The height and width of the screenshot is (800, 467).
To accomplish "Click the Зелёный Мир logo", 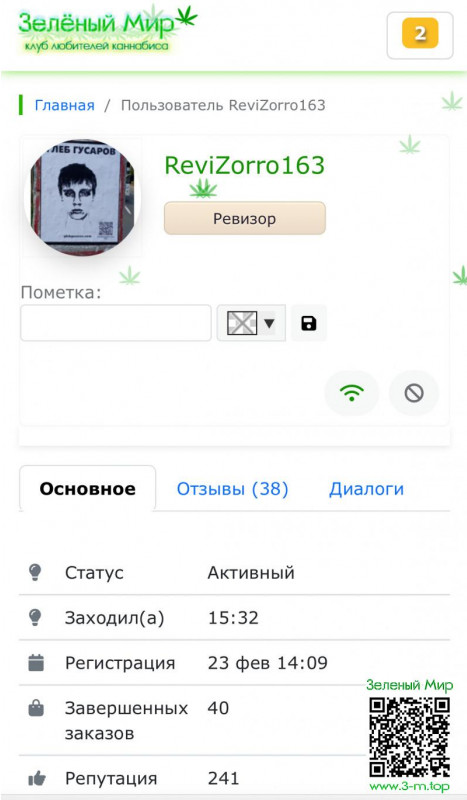I will (x=107, y=29).
